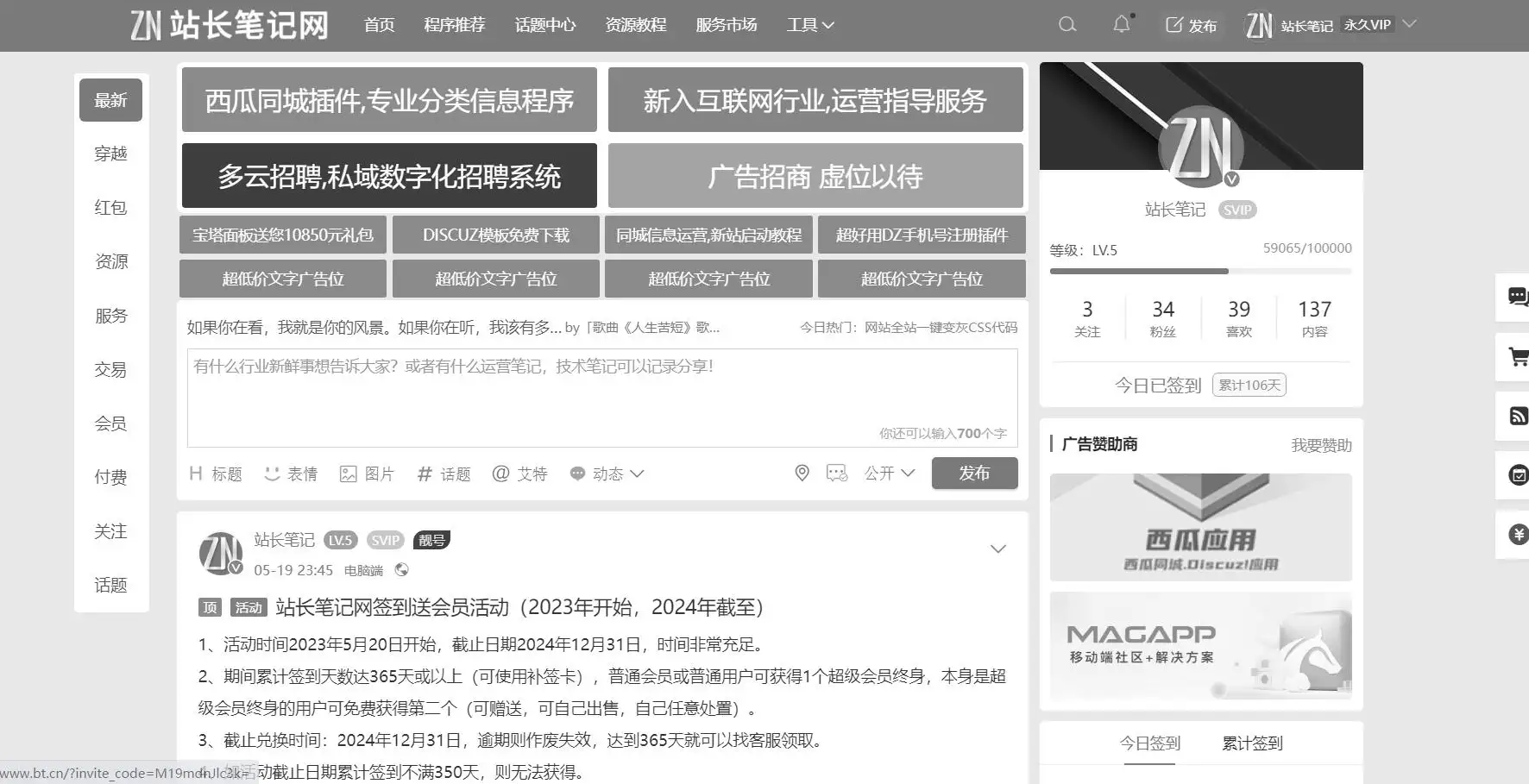Select 资源 in the left sidebar
Viewport: 1529px width, 784px height.
click(x=110, y=261)
